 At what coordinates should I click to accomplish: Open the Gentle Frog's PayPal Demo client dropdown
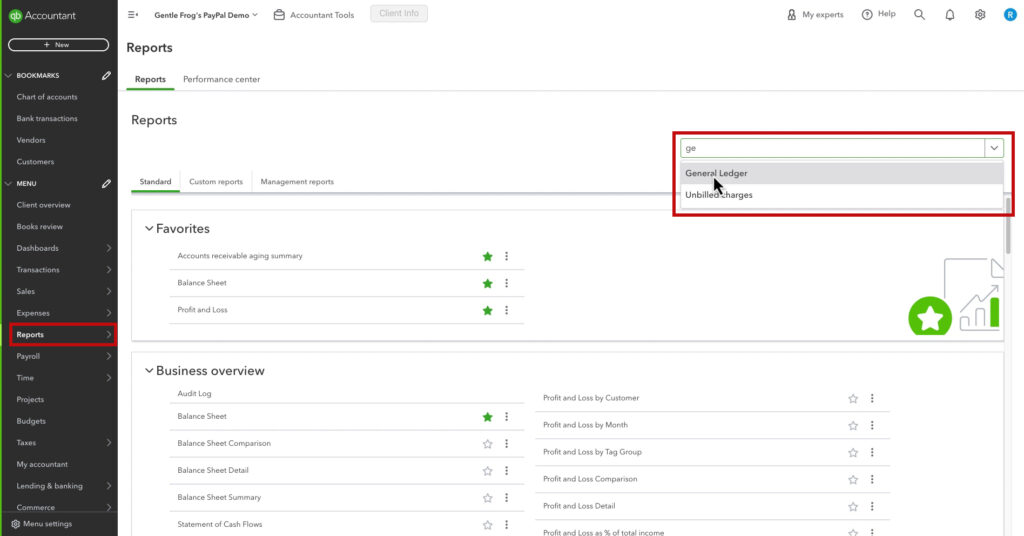(x=206, y=14)
